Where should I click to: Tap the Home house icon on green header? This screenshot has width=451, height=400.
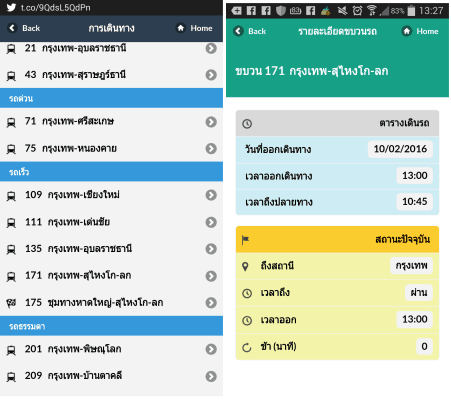(406, 31)
